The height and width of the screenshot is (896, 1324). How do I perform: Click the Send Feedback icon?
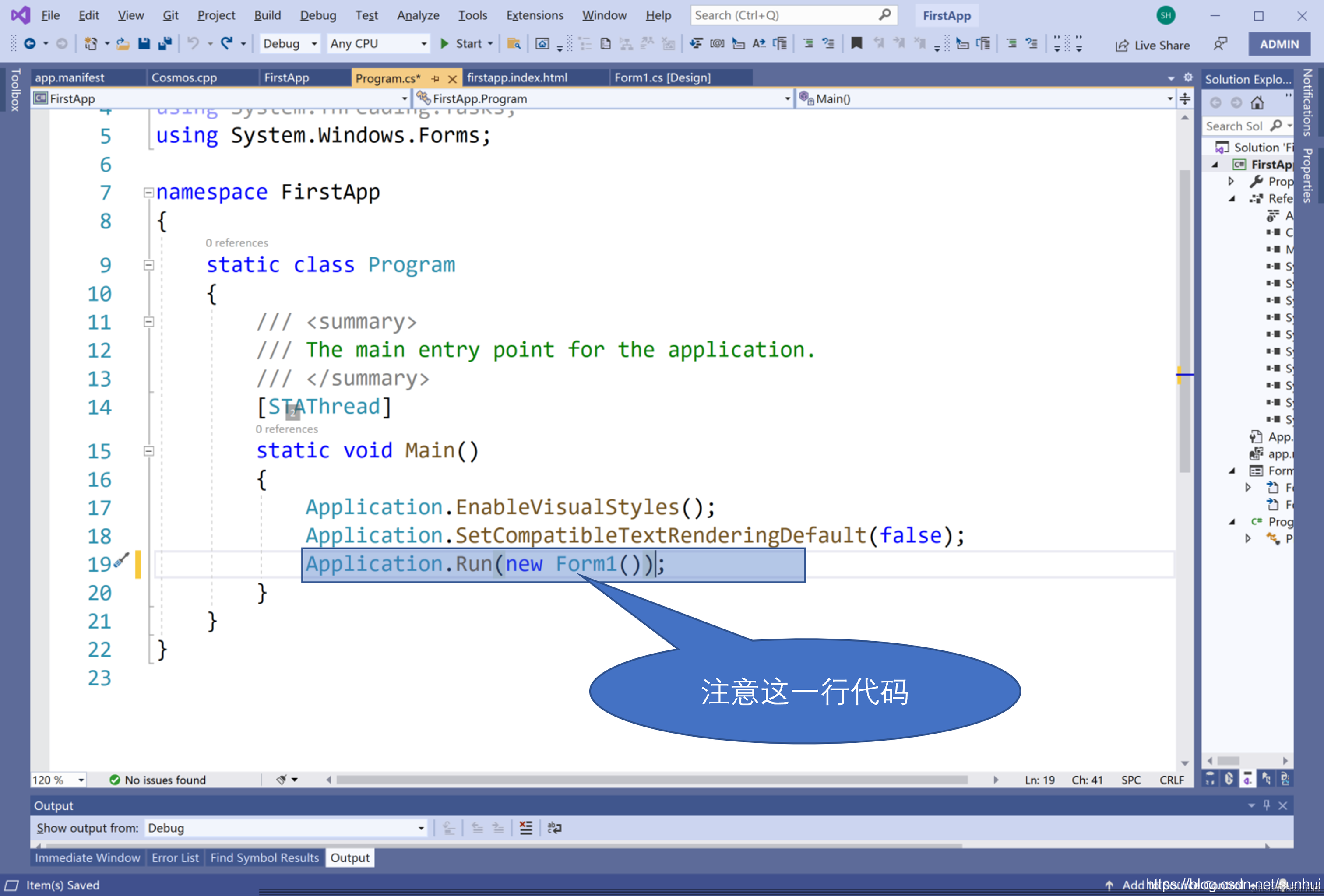coord(1220,44)
